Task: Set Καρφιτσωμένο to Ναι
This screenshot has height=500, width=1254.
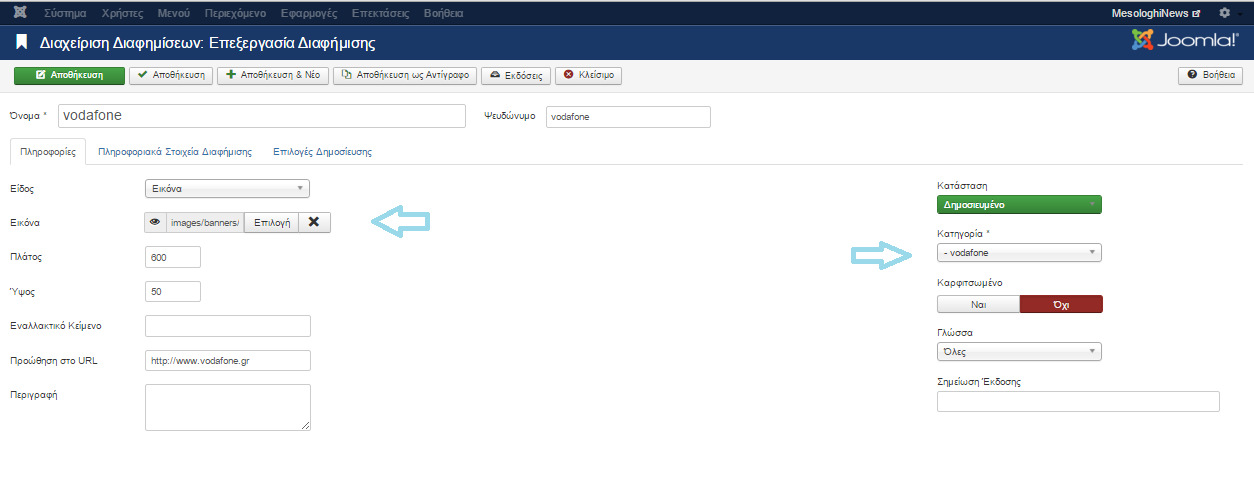Action: [x=978, y=304]
